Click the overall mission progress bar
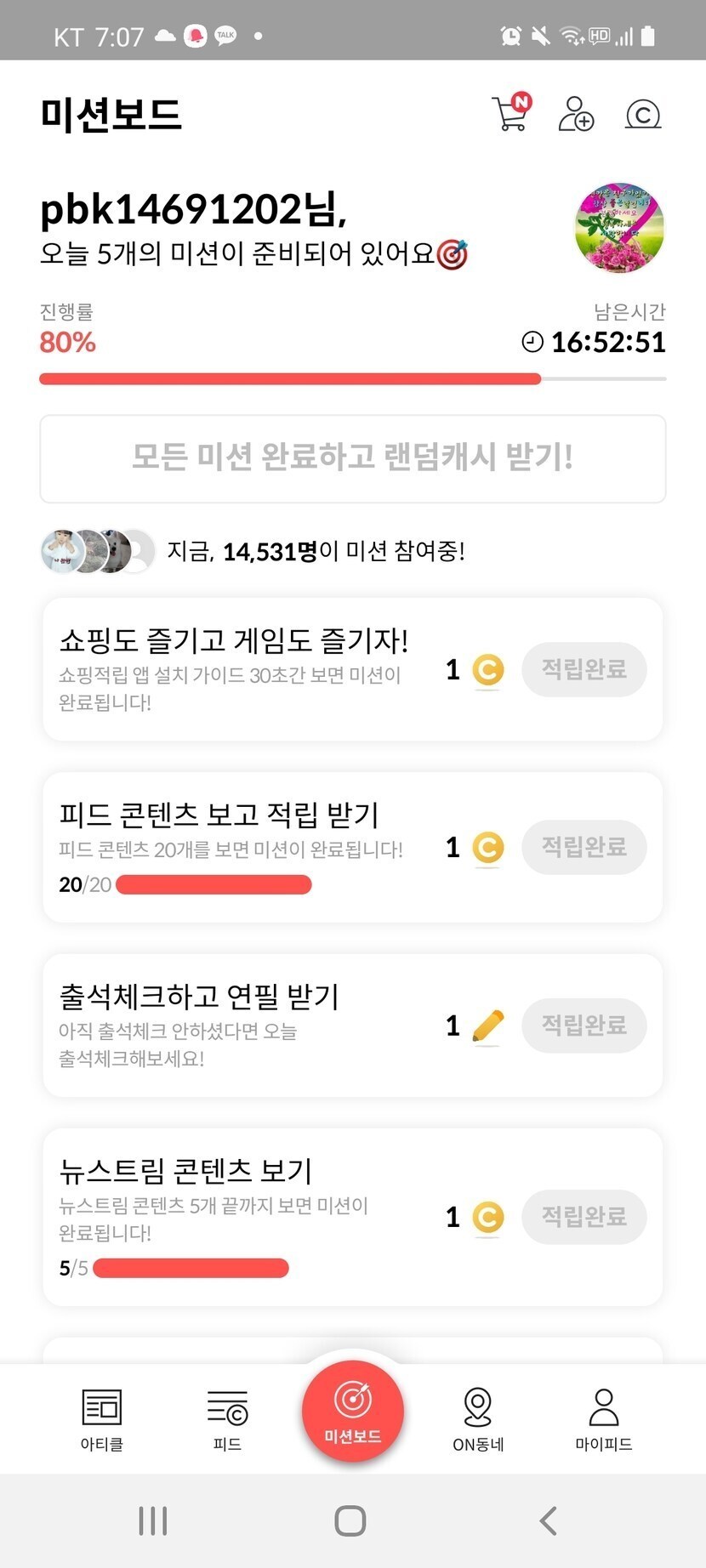The image size is (706, 1568). (352, 379)
